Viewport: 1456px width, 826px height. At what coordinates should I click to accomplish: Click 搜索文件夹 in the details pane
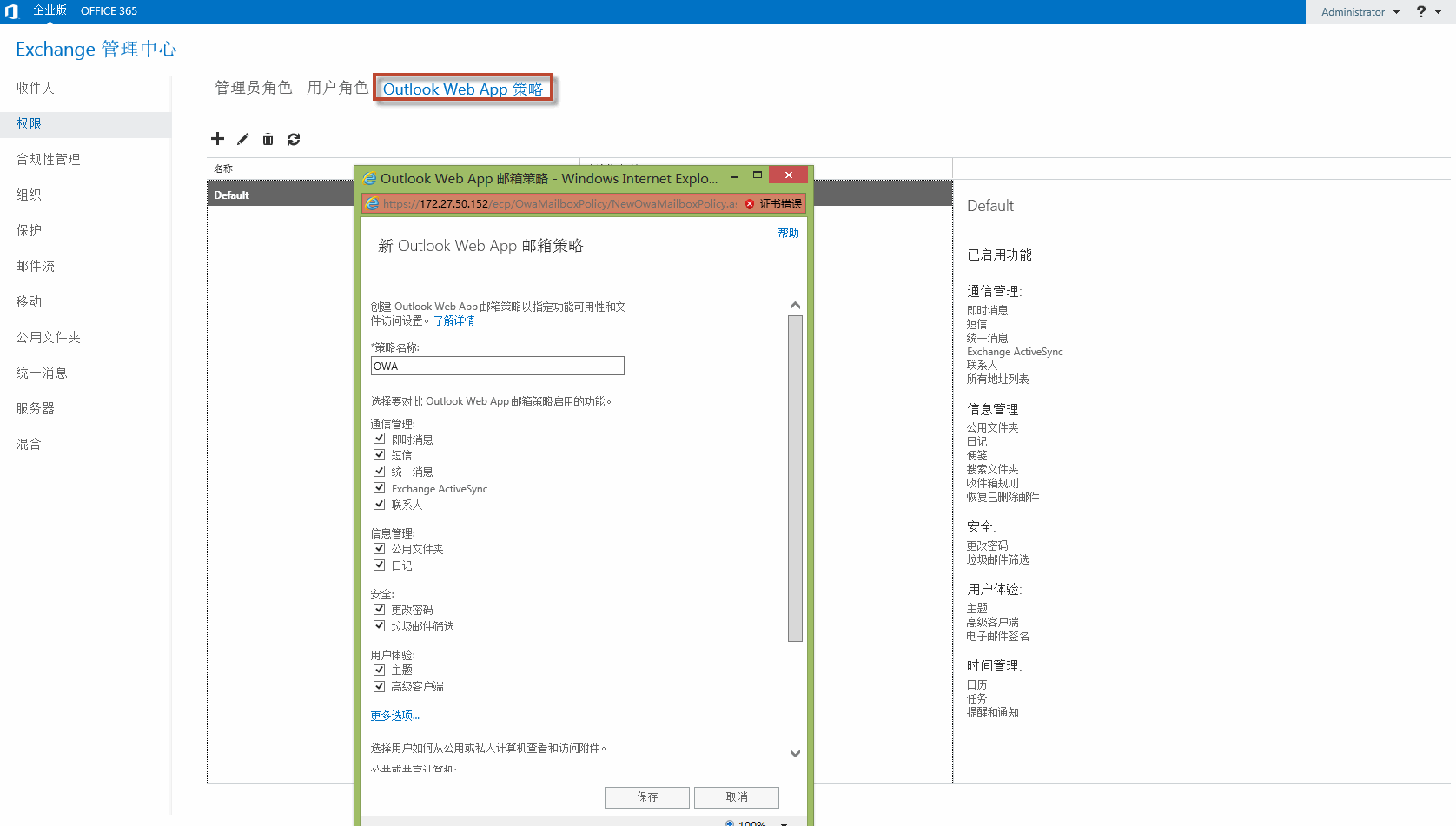coord(993,469)
